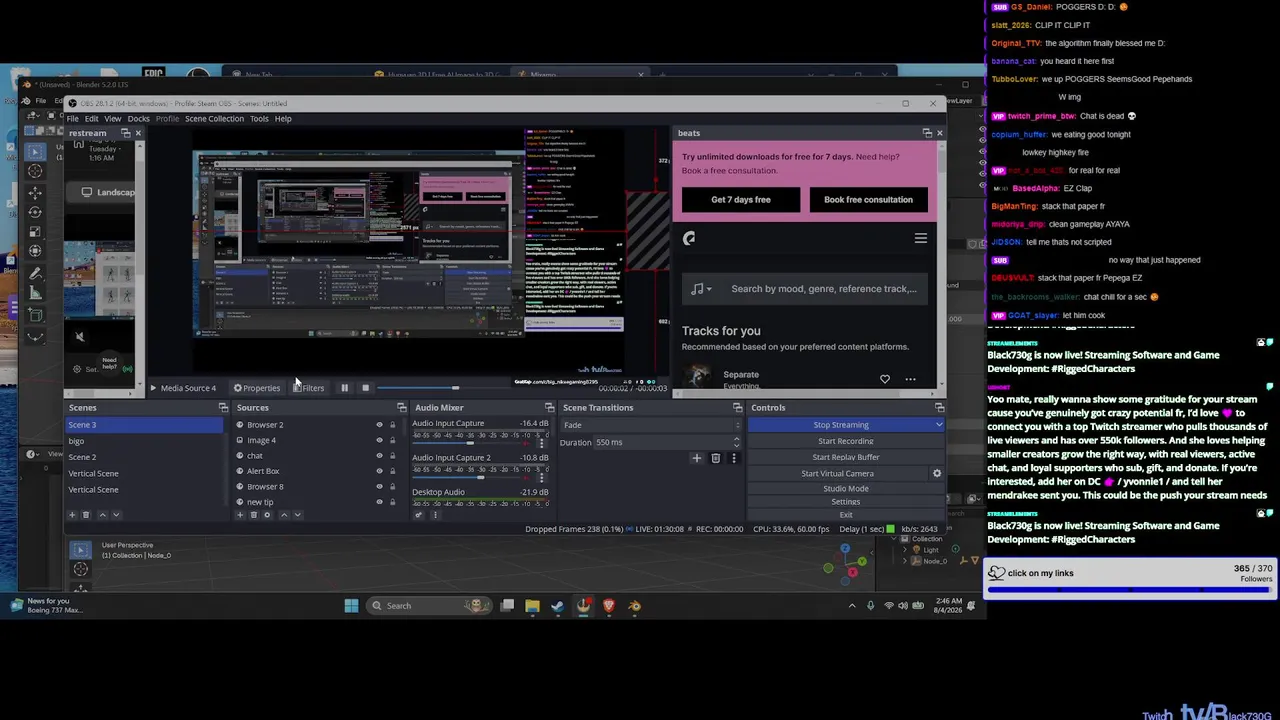Image resolution: width=1280 pixels, height=720 pixels.
Task: Expand Stop Streaming dropdown arrow
Action: [x=939, y=425]
